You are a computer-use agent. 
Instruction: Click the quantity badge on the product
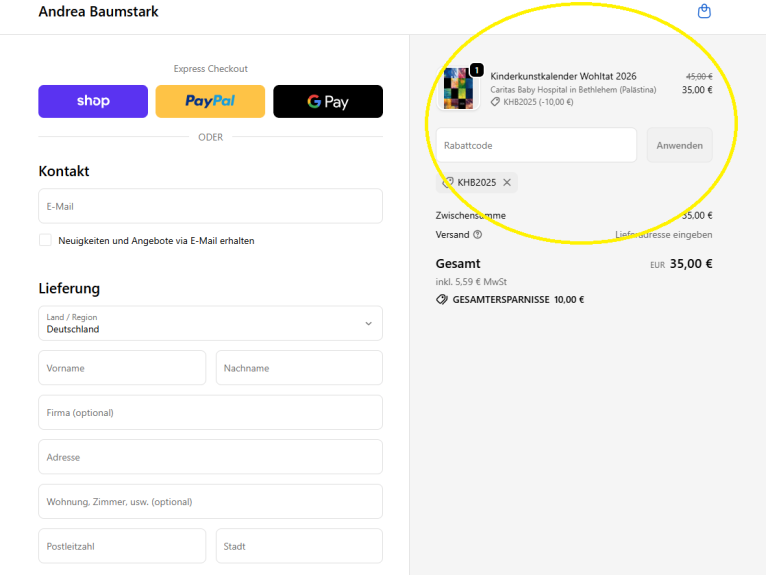[x=476, y=70]
